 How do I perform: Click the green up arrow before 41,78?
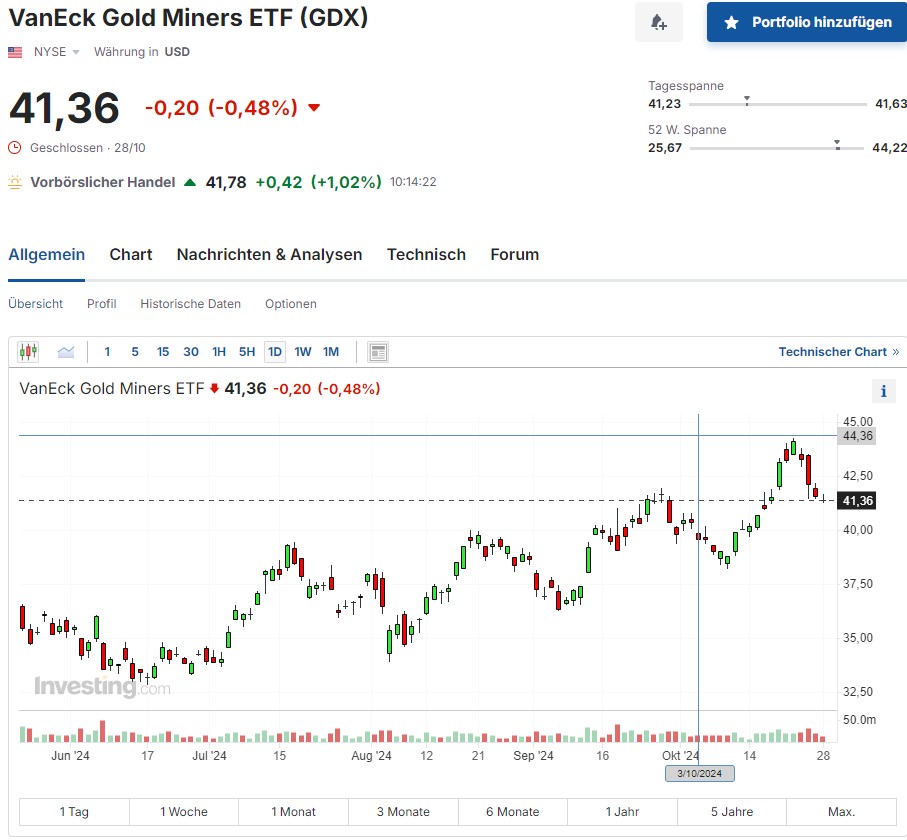[190, 182]
